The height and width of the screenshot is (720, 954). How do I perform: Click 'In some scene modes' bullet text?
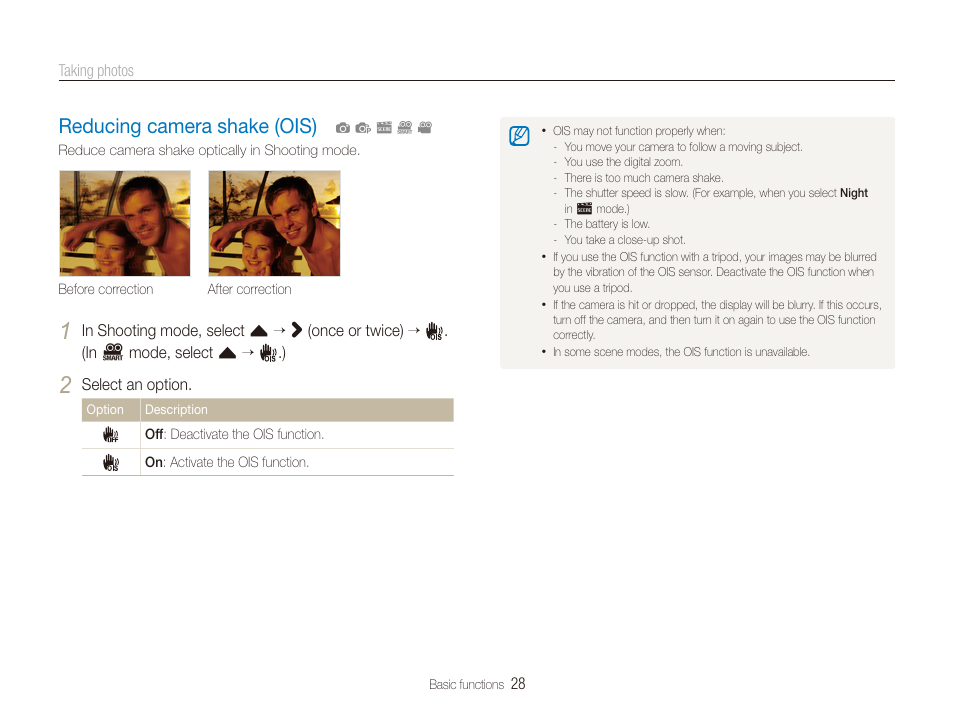click(x=681, y=352)
